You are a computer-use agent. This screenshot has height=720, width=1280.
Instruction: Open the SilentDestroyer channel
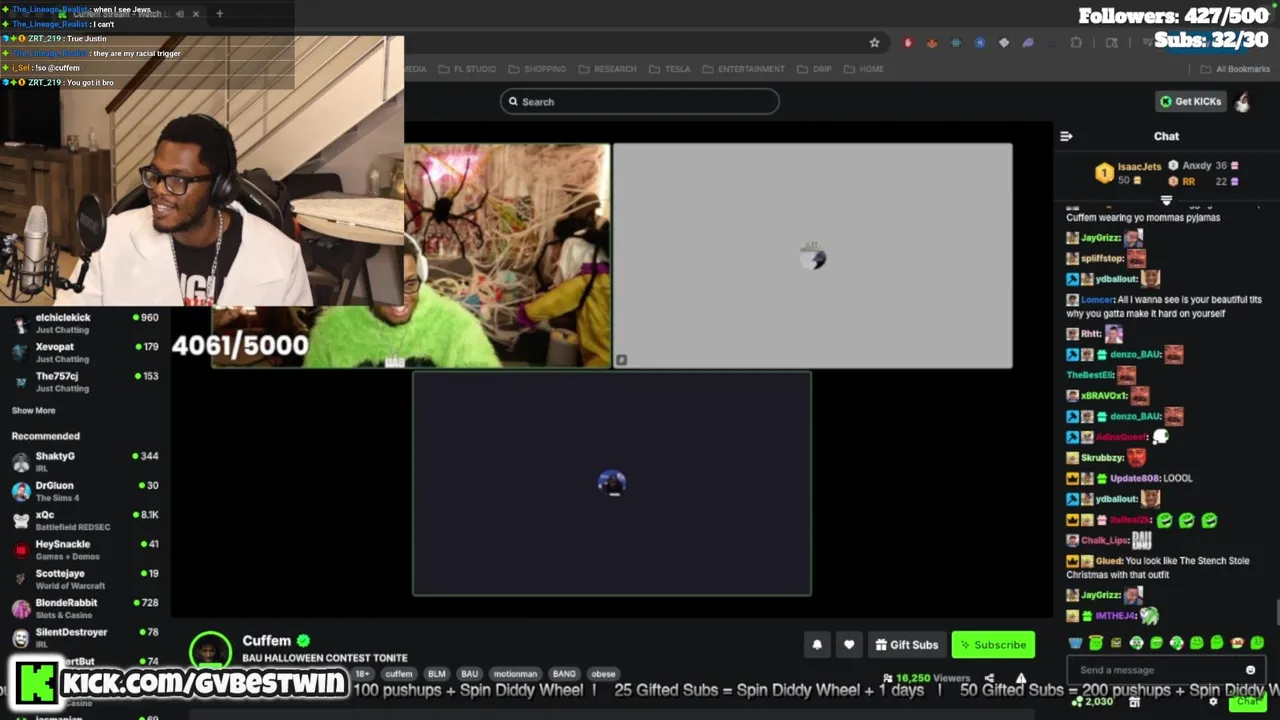coord(85,637)
